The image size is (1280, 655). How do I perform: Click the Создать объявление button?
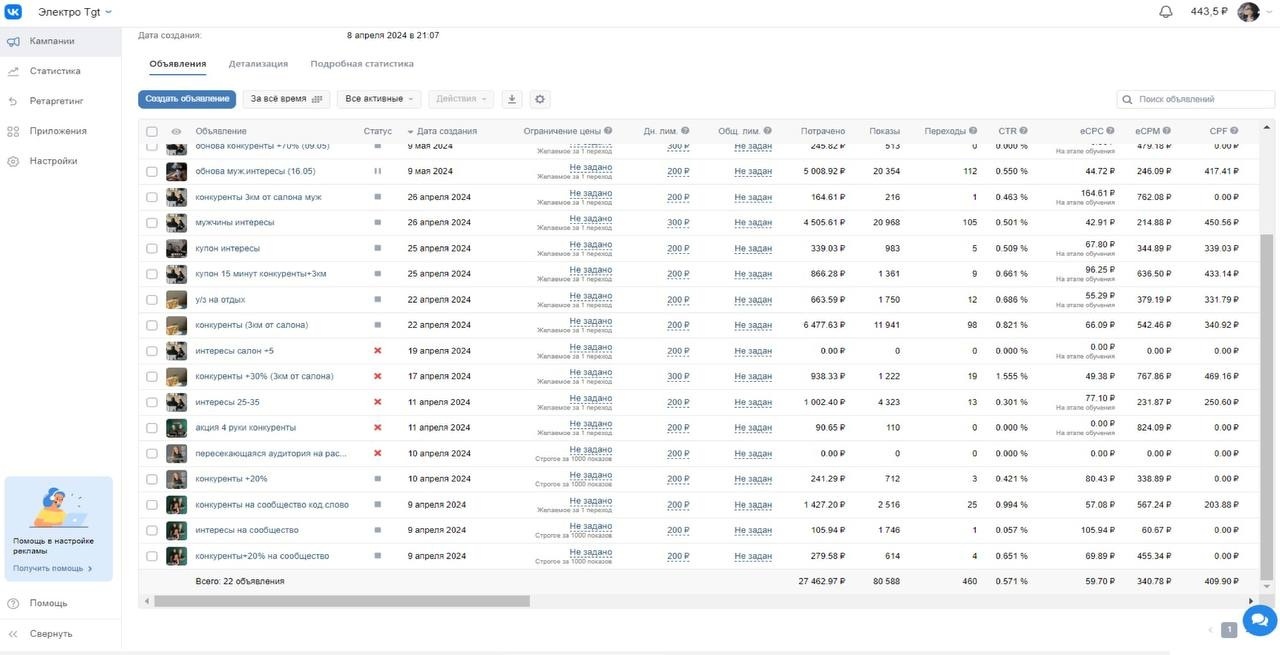click(187, 99)
